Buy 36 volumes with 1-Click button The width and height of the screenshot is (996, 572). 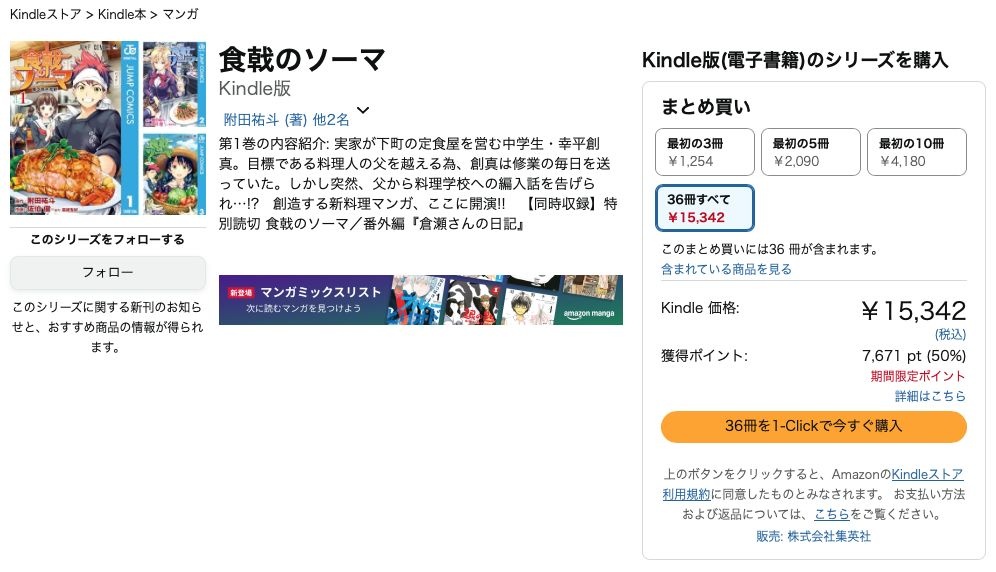click(813, 426)
